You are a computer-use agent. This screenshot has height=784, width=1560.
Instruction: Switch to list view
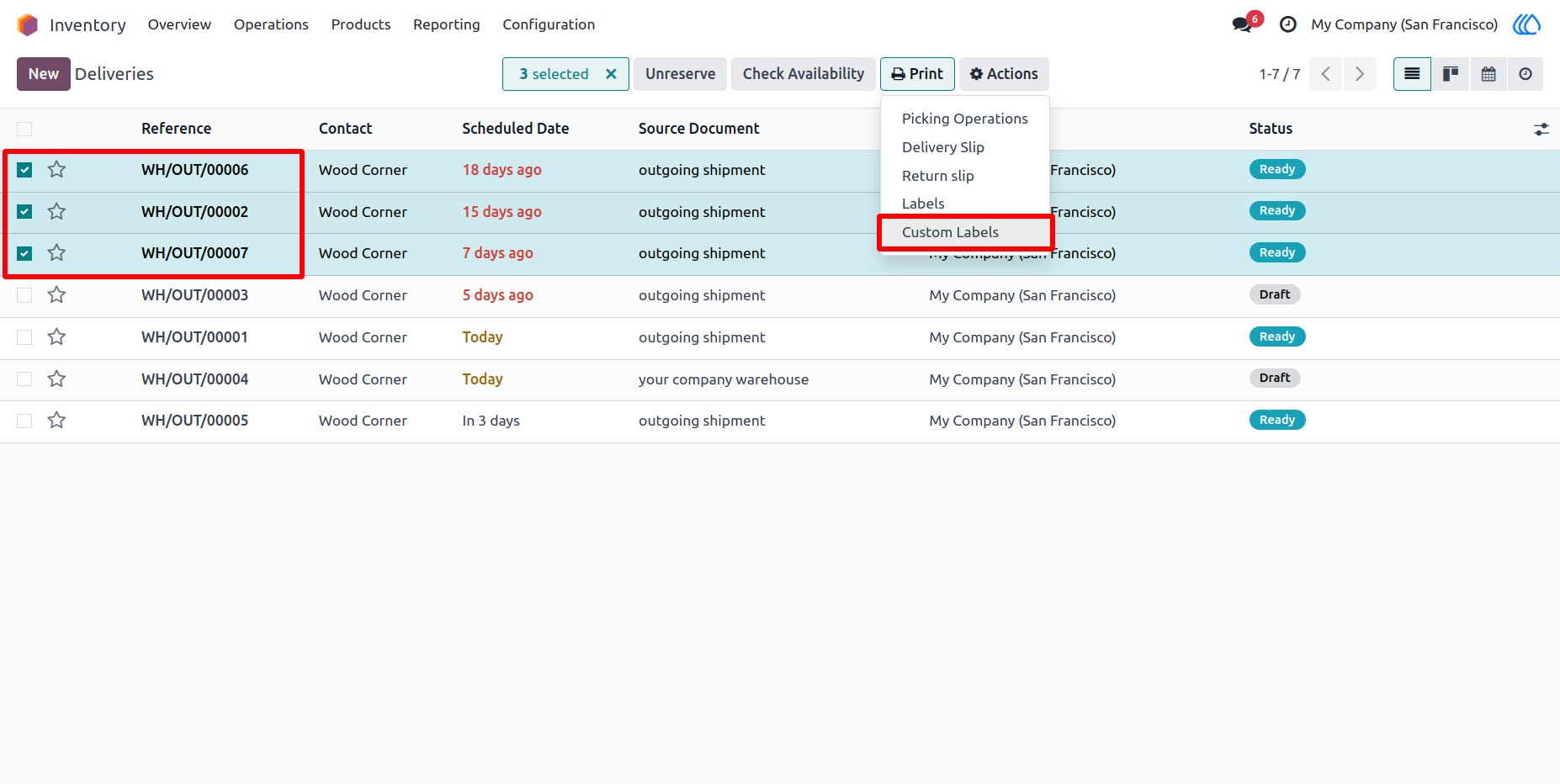tap(1412, 74)
